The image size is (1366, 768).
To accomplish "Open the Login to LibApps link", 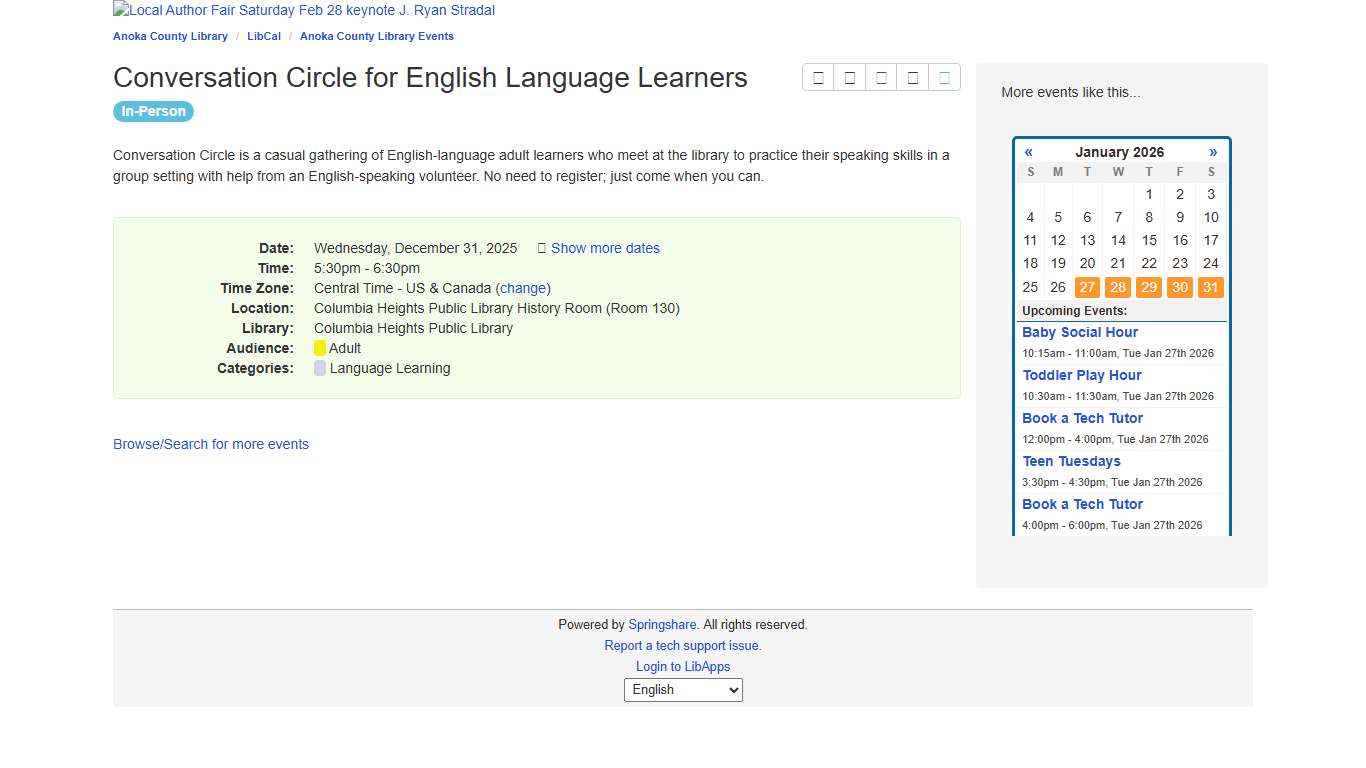I will pyautogui.click(x=683, y=666).
